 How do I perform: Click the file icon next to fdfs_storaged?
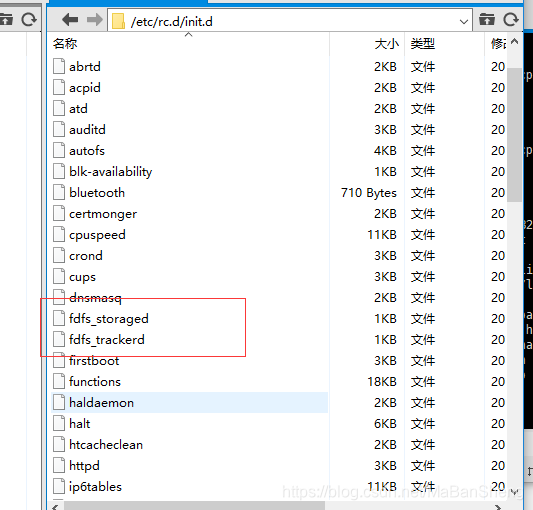[x=59, y=318]
